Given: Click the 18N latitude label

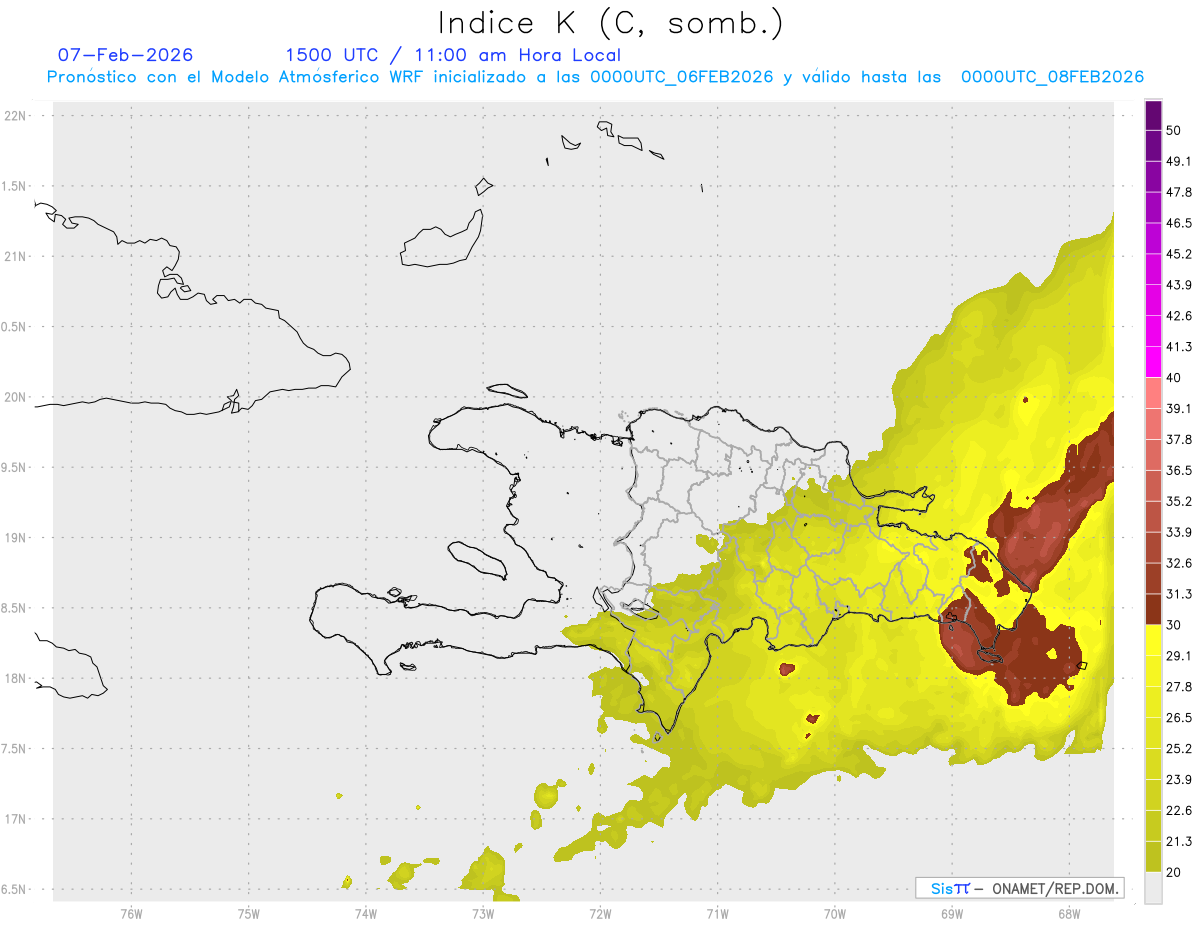Looking at the screenshot, I should (x=17, y=679).
